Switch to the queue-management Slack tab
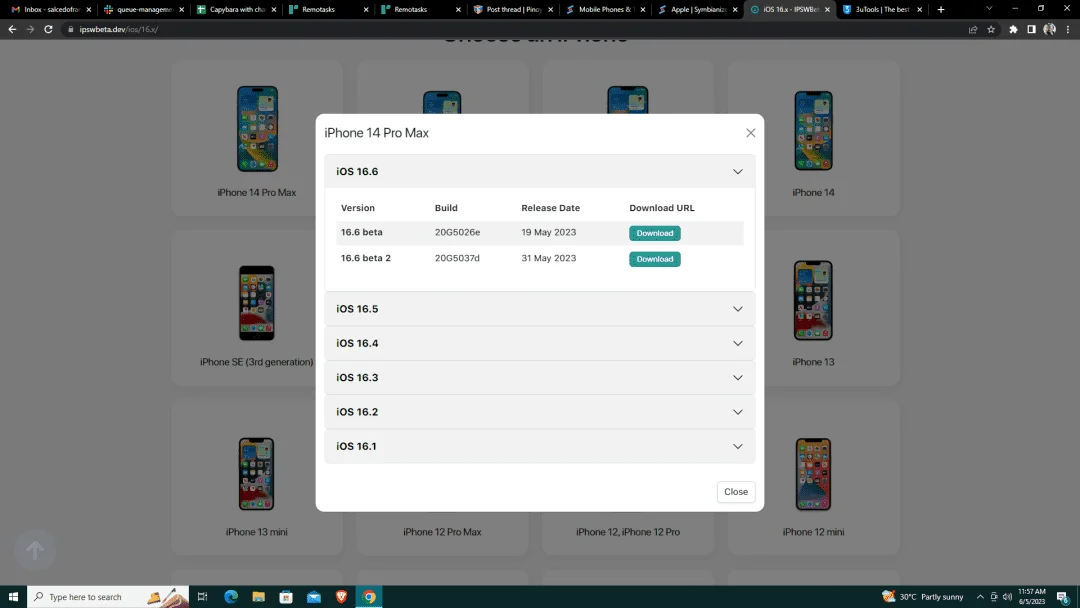The width and height of the screenshot is (1080, 608). 143,10
